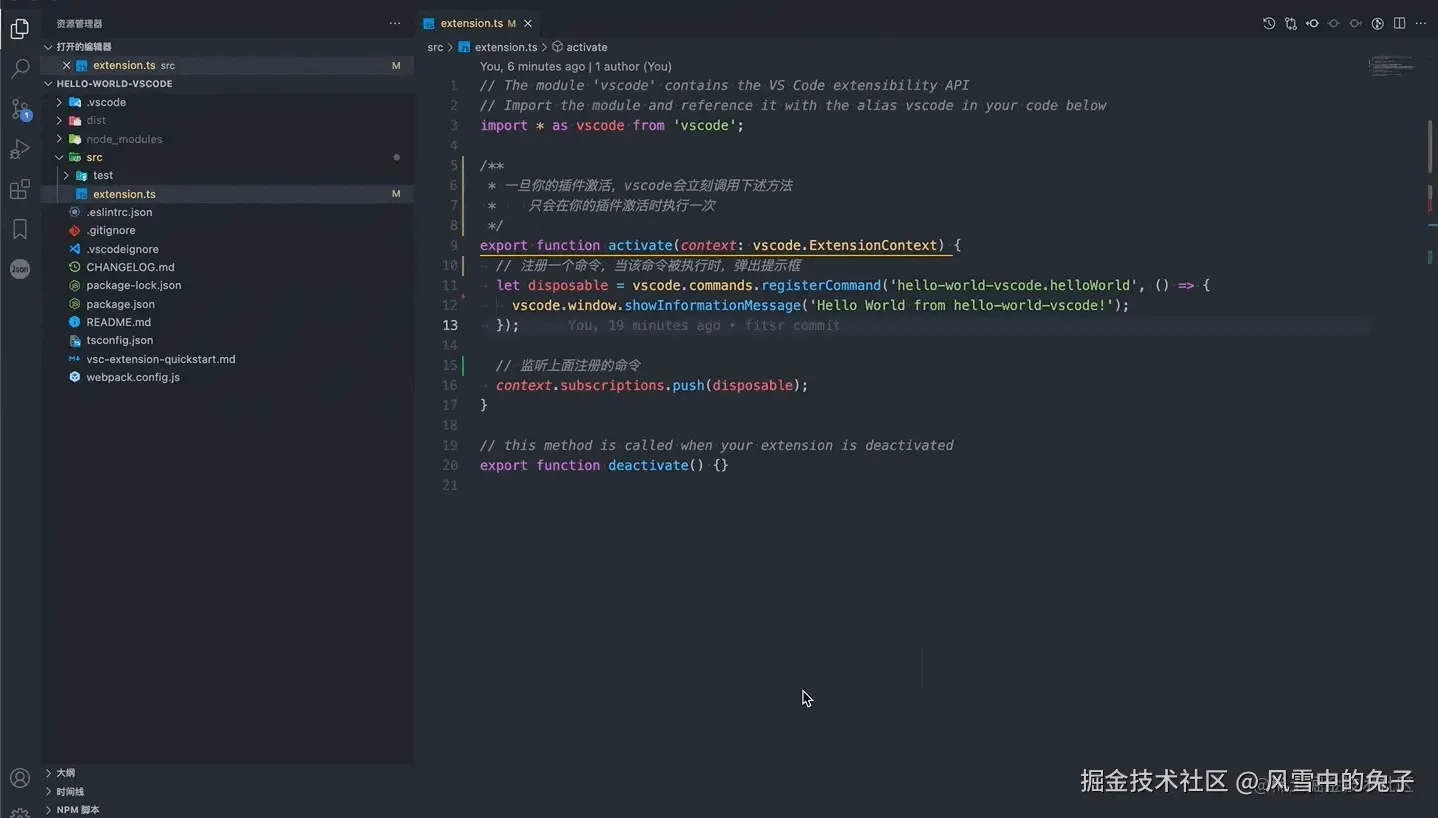1438x818 pixels.
Task: Click the git blame codelens above line 1
Action: [x=576, y=66]
